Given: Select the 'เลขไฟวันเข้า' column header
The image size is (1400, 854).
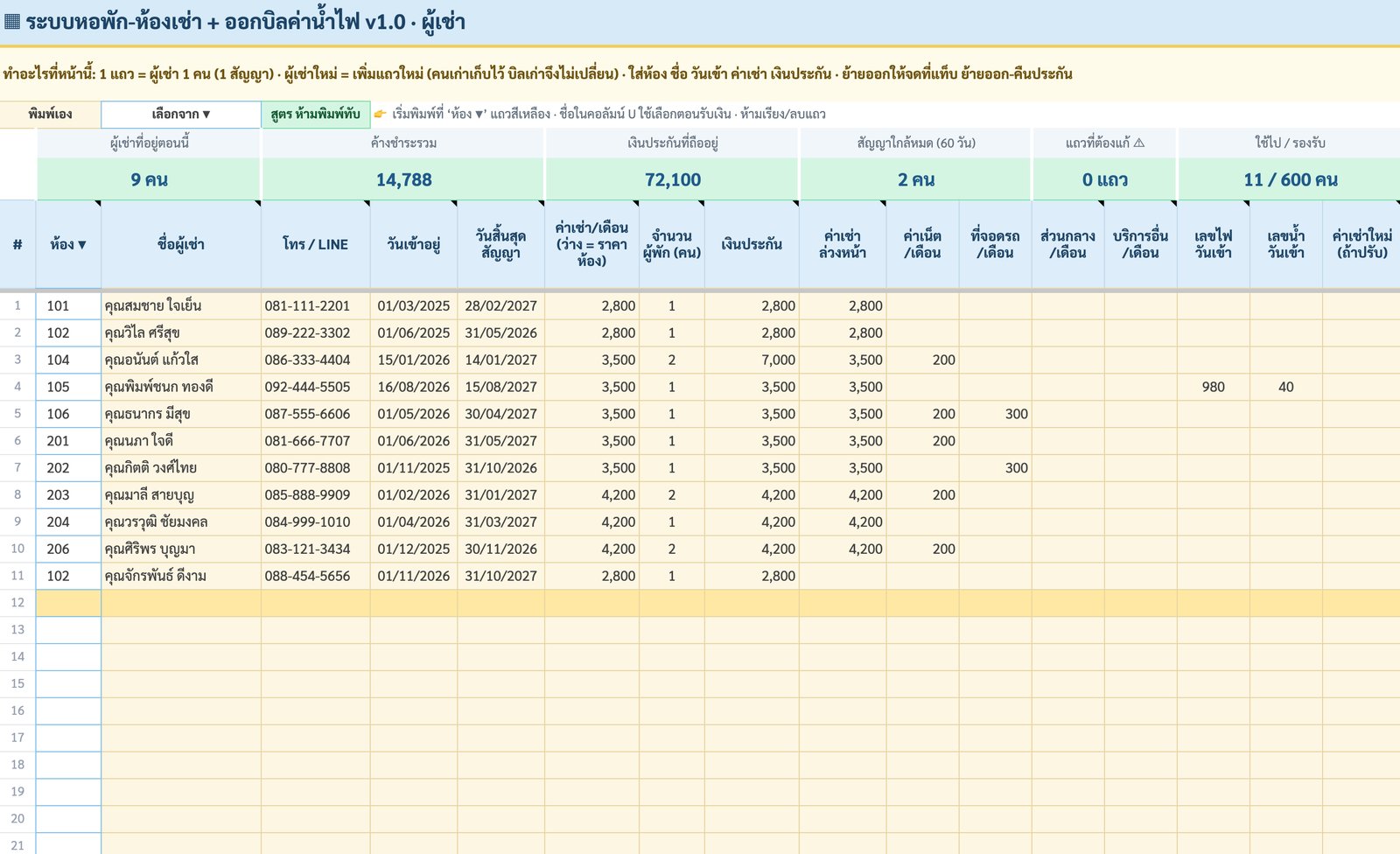Looking at the screenshot, I should pyautogui.click(x=1213, y=244).
